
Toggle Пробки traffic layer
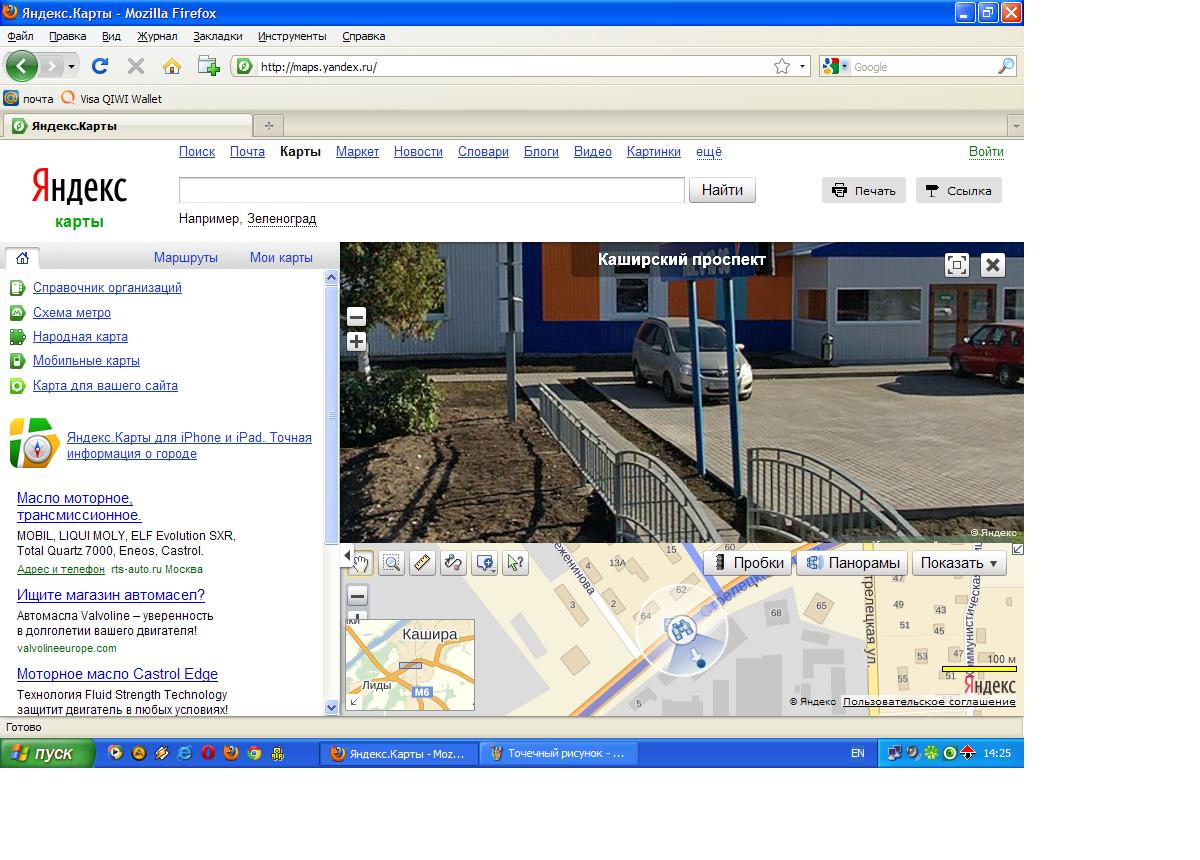[748, 563]
